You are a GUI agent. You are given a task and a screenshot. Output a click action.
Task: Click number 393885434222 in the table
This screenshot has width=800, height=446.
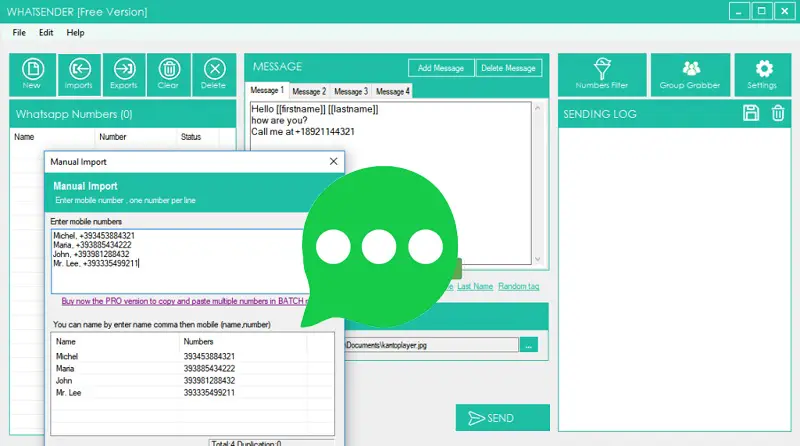209,368
